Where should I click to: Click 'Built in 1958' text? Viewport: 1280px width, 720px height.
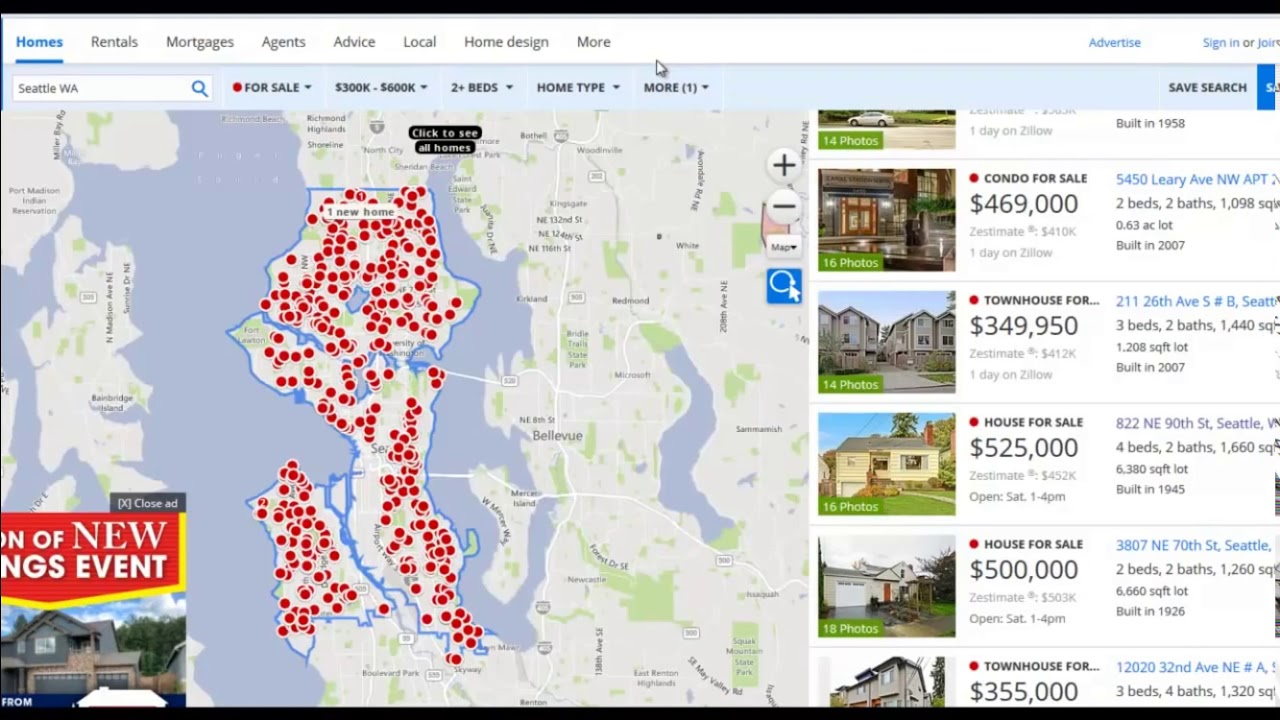[1150, 123]
